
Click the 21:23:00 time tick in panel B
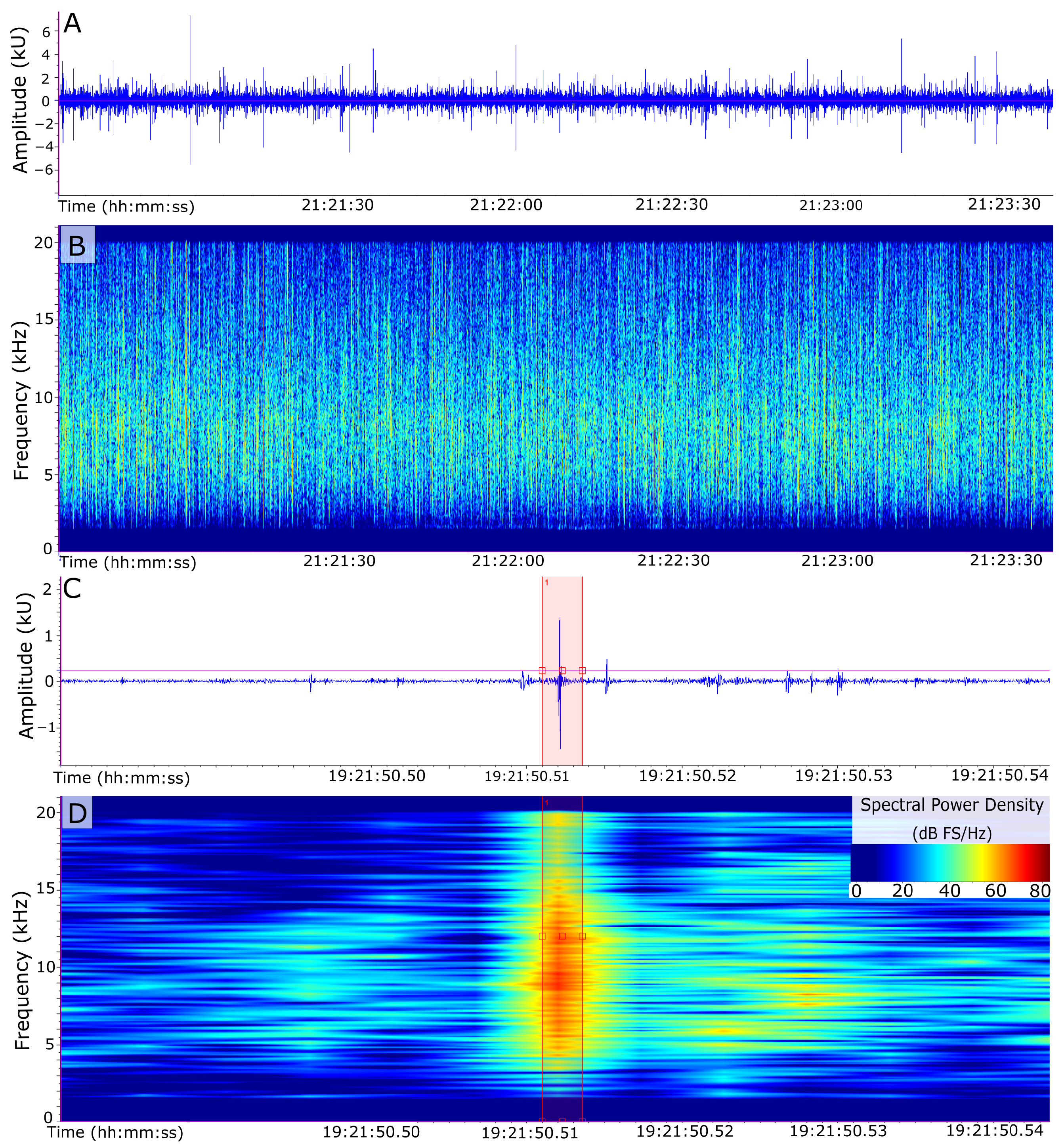tap(838, 561)
